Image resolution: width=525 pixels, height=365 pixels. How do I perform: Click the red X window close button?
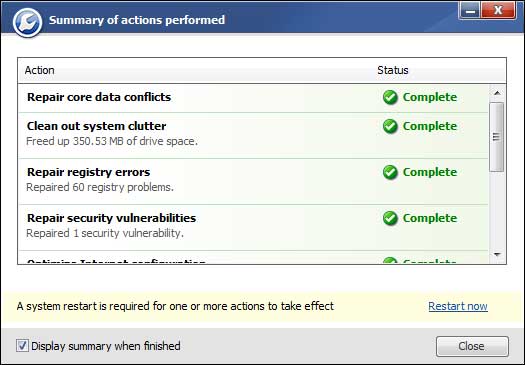pos(498,10)
